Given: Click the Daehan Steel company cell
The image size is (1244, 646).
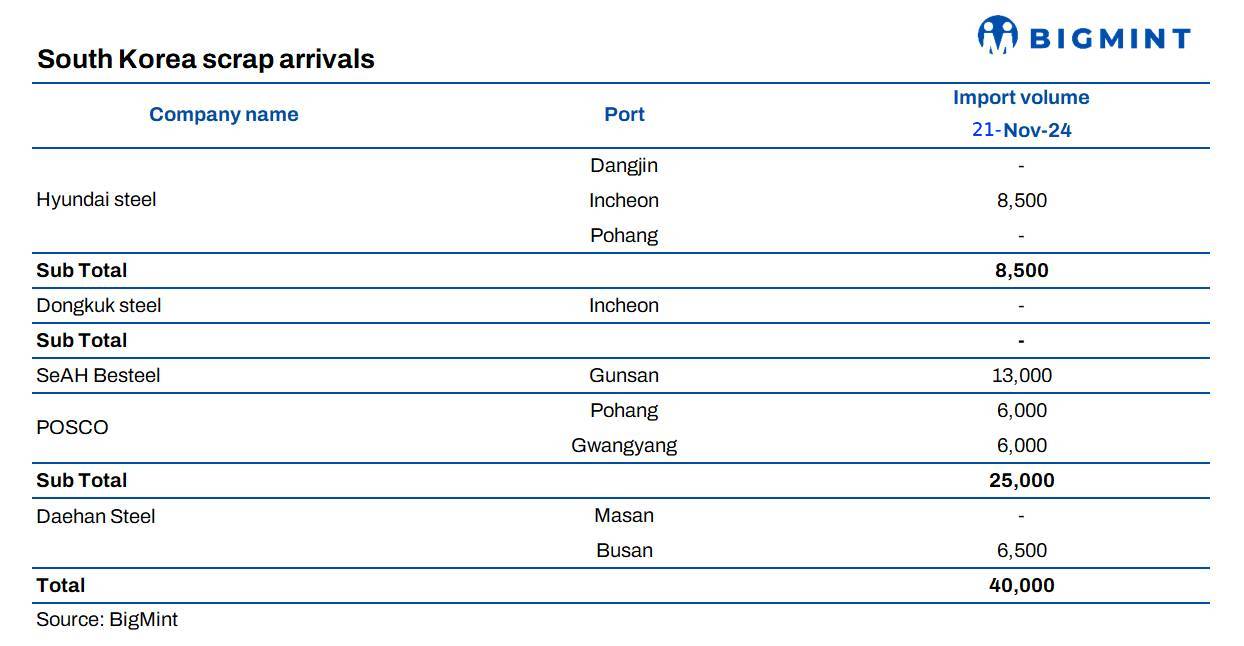Looking at the screenshot, I should coord(96,517).
